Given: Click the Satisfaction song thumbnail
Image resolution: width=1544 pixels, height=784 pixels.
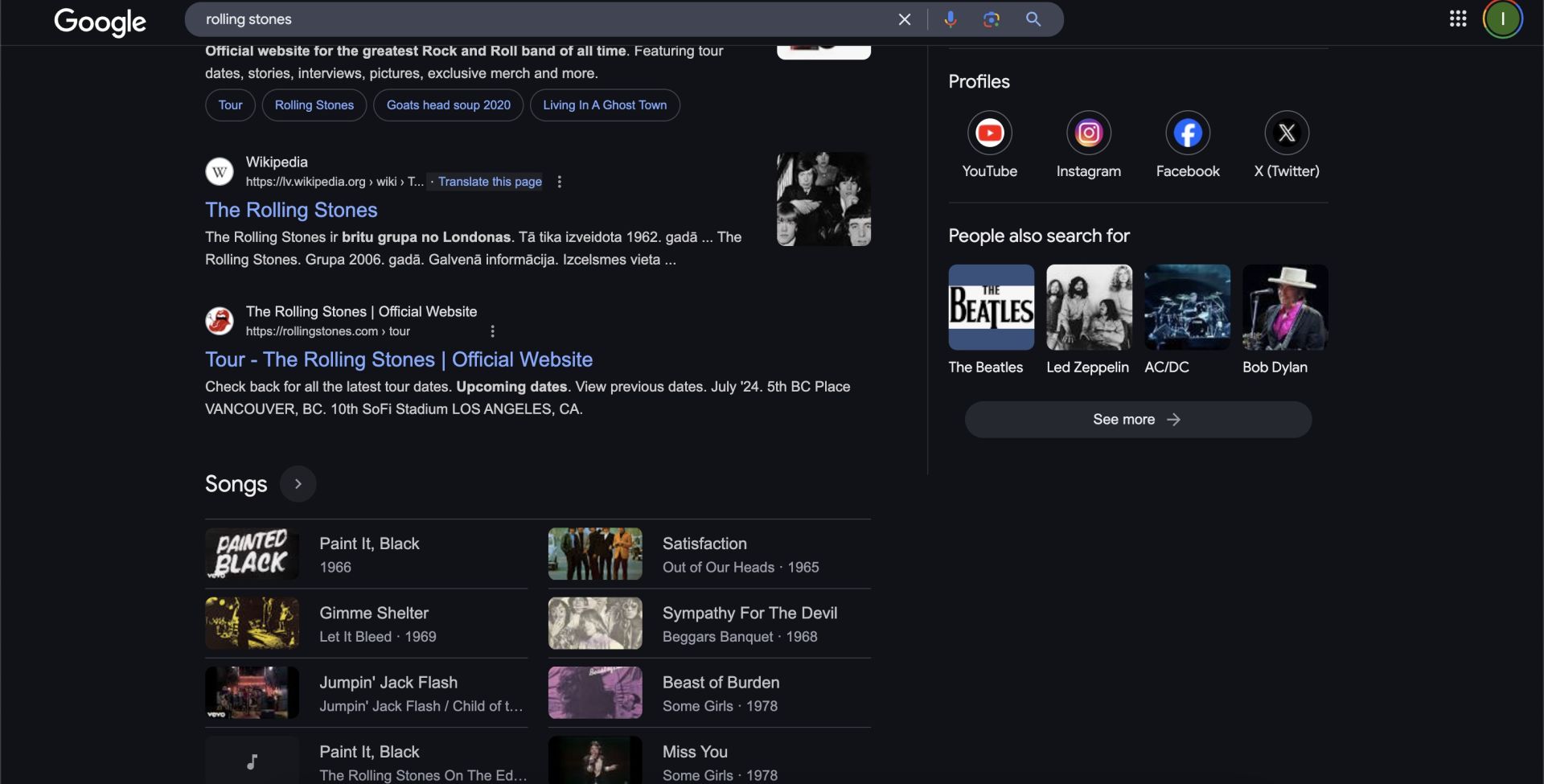Looking at the screenshot, I should [x=595, y=554].
